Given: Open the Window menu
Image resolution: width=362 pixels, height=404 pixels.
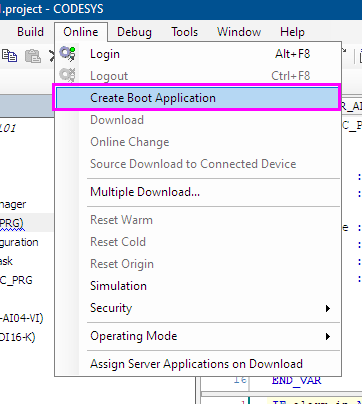Looking at the screenshot, I should 239,32.
